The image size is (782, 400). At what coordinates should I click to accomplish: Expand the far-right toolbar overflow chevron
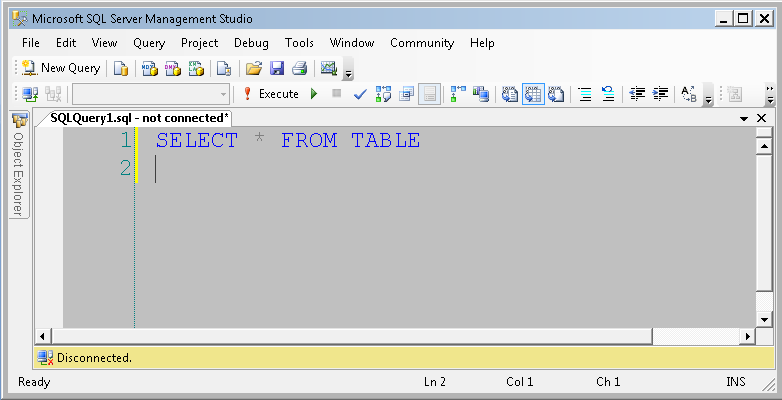pyautogui.click(x=770, y=94)
